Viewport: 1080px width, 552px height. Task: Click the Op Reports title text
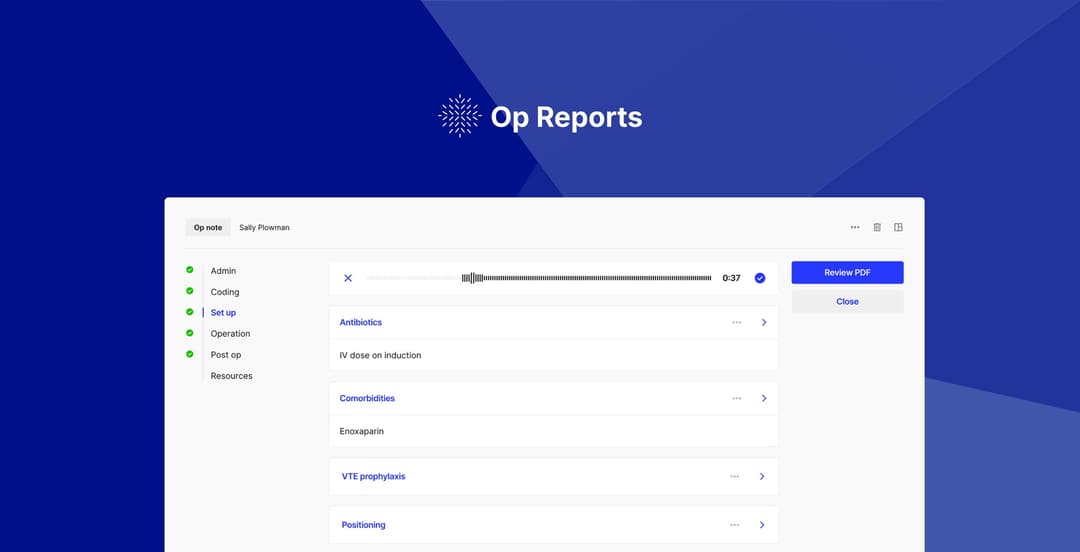click(x=566, y=117)
